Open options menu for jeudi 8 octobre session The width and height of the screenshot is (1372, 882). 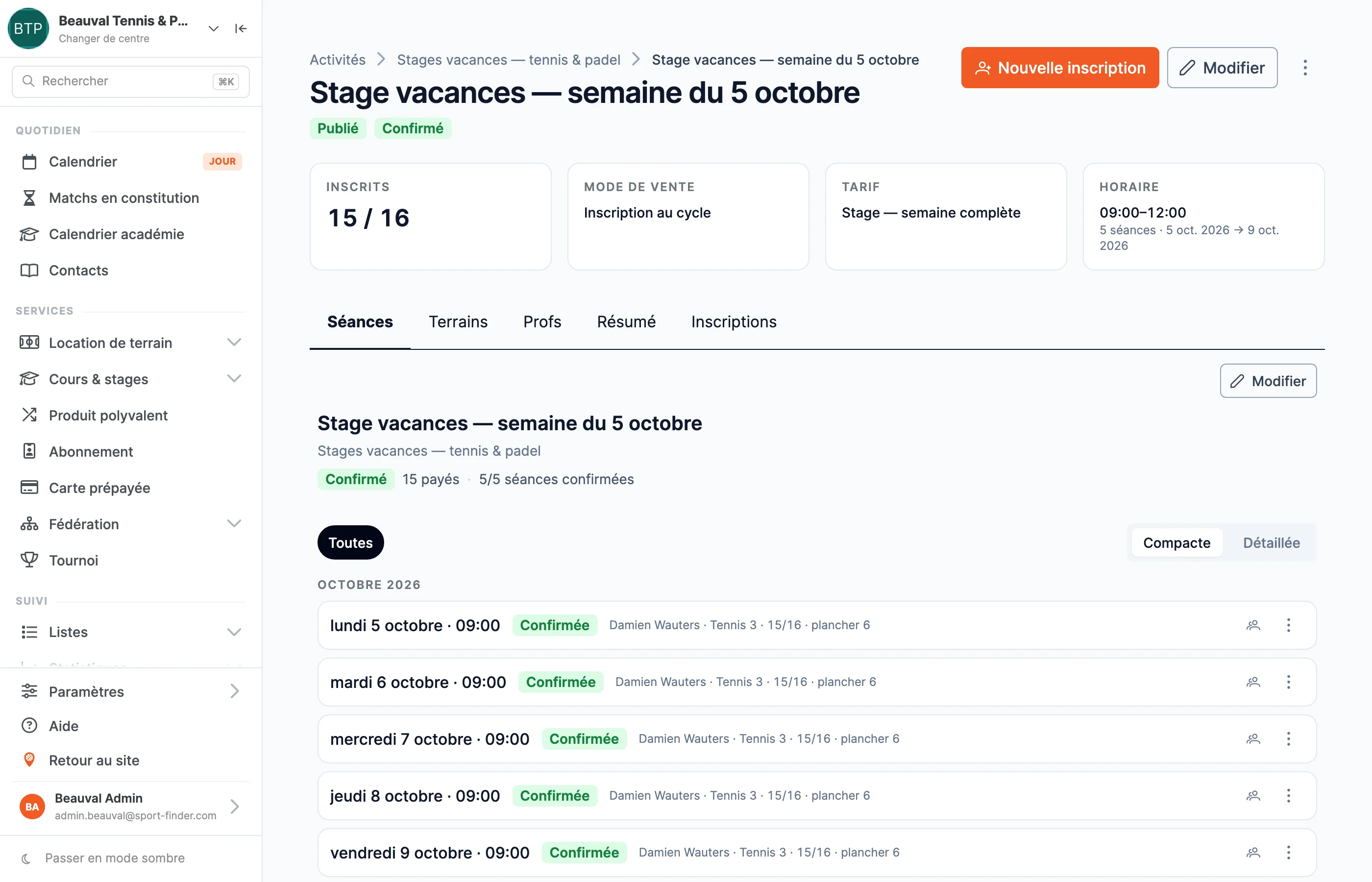(x=1288, y=795)
